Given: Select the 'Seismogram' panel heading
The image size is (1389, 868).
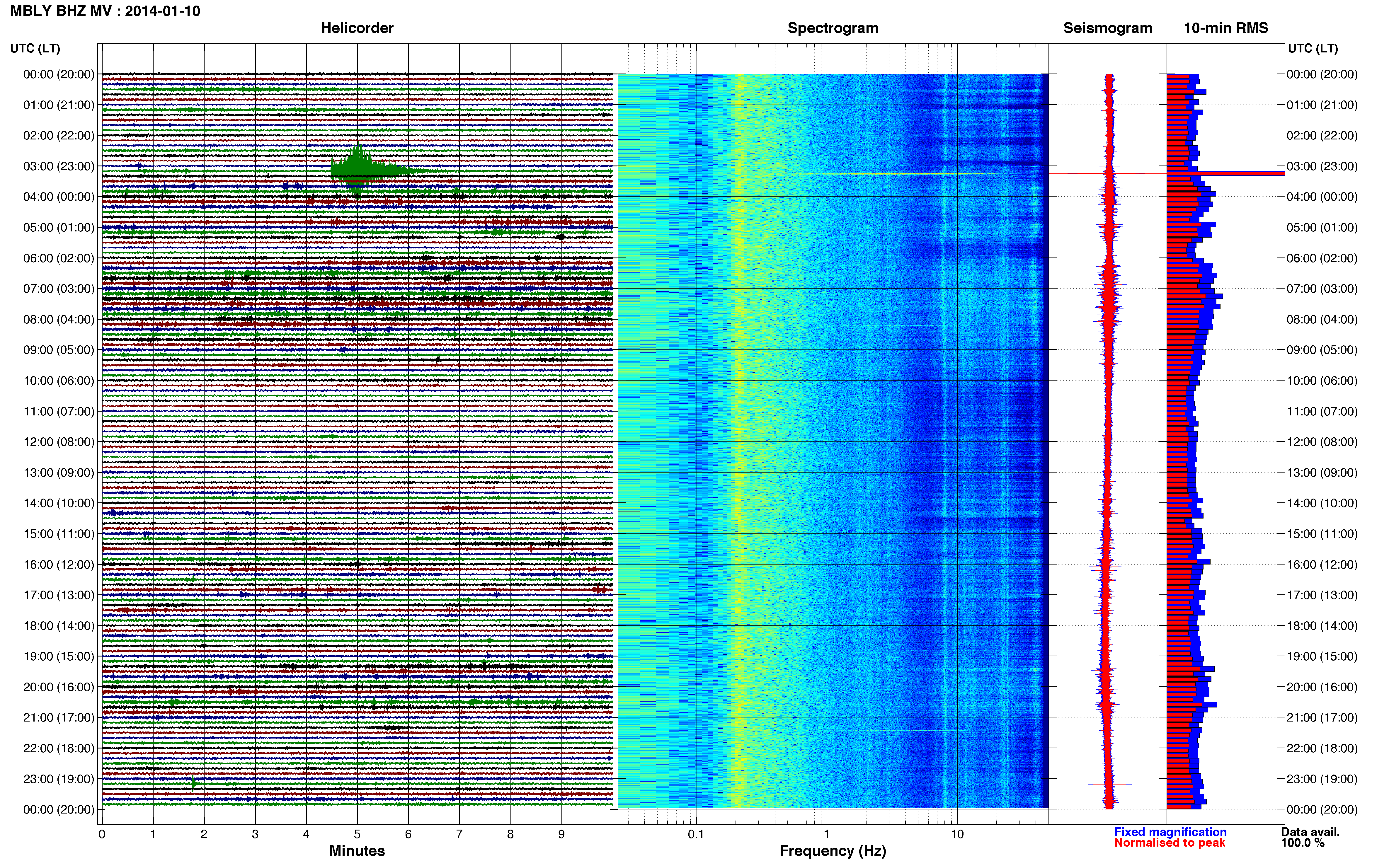Looking at the screenshot, I should coord(1108,28).
